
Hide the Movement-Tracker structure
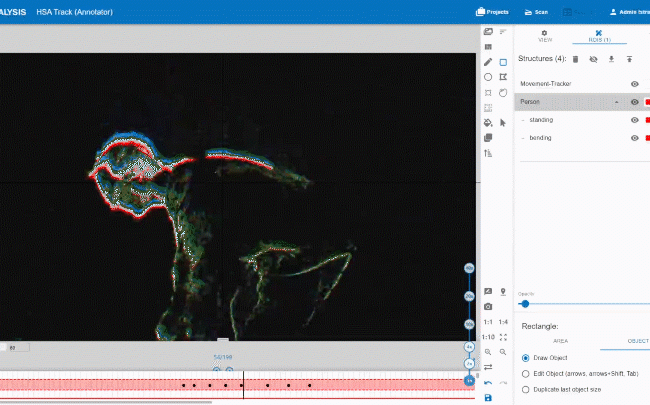[x=634, y=84]
